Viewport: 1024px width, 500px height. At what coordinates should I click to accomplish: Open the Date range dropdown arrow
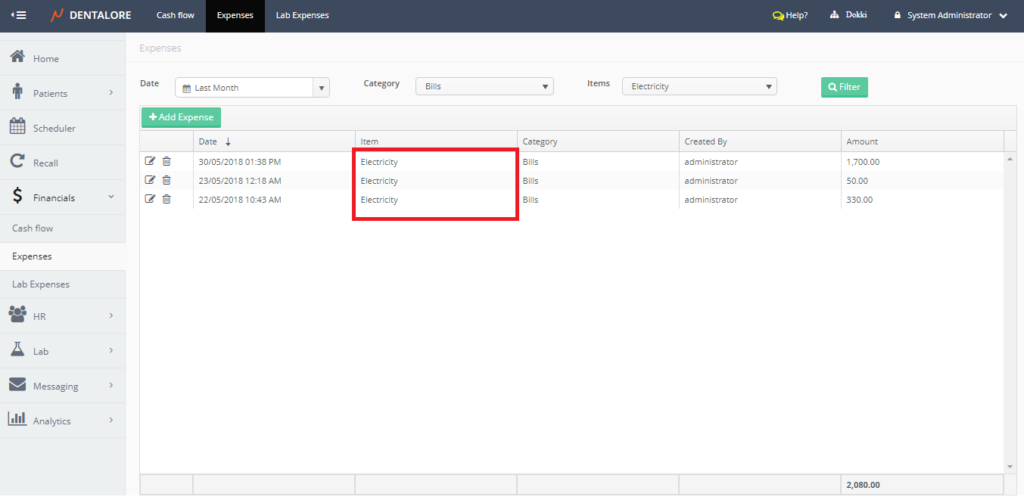321,88
